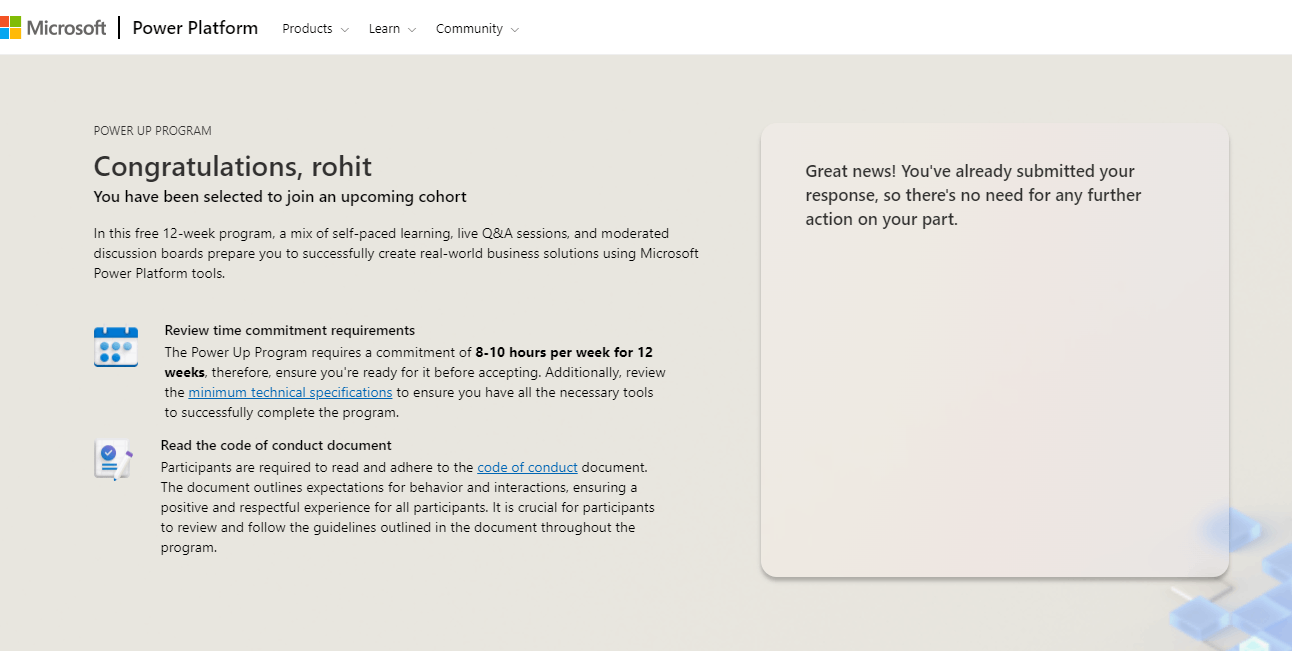This screenshot has height=651, width=1292.
Task: Open the minimum technical specifications link
Action: coord(290,393)
